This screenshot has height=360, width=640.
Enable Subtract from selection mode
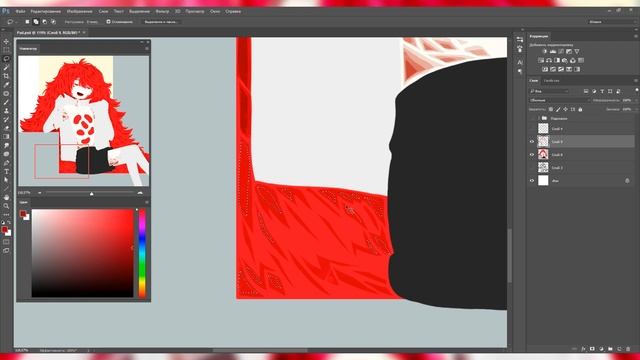44,22
